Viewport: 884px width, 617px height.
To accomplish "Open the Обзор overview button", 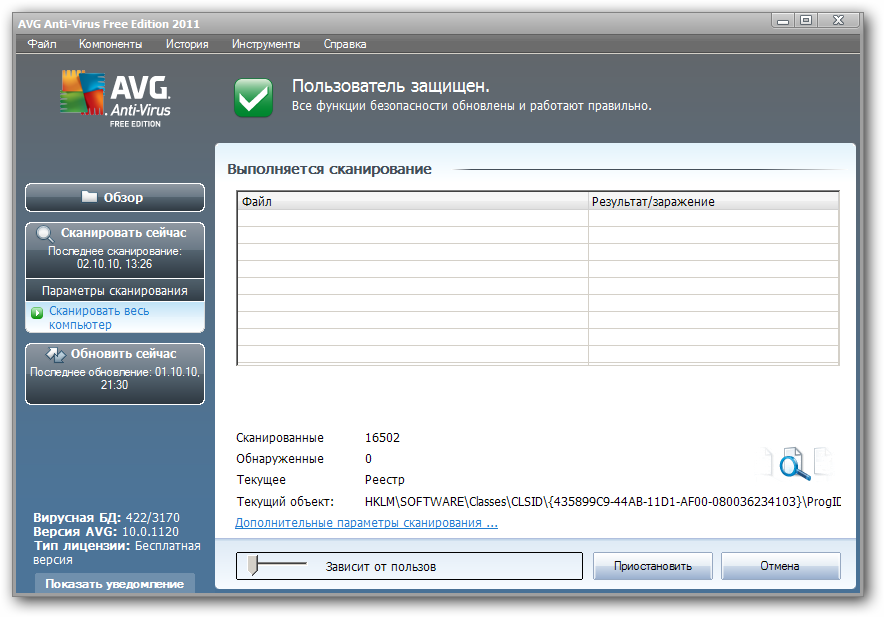I will pos(115,197).
